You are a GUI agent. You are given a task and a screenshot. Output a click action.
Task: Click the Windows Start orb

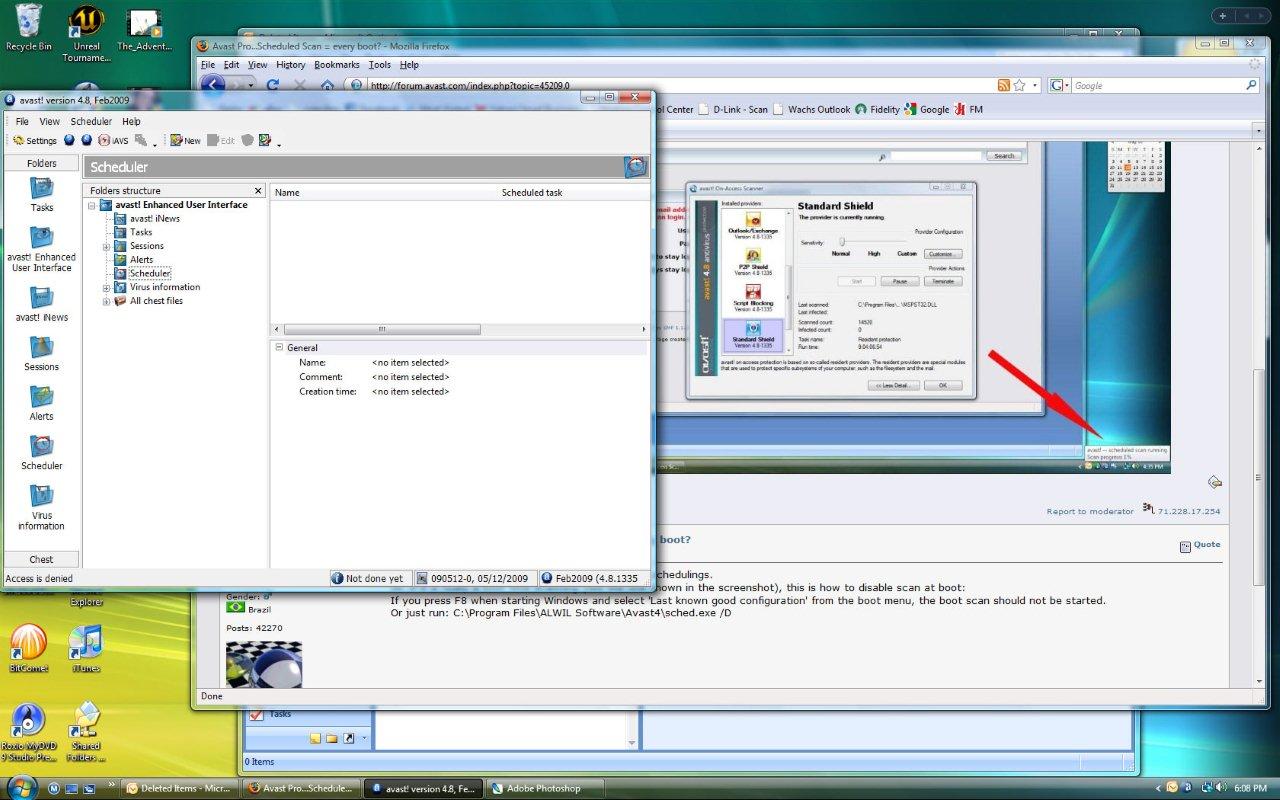coord(24,788)
